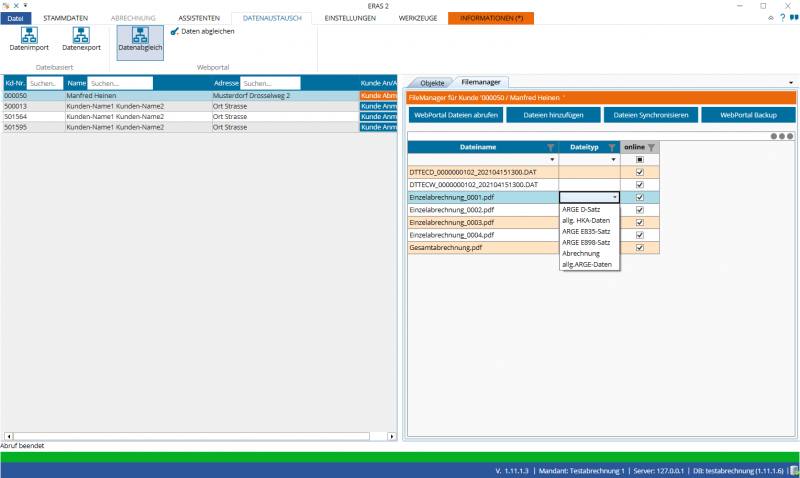
Task: Open the quick access toolbar dropdown arrow
Action: (25, 6)
